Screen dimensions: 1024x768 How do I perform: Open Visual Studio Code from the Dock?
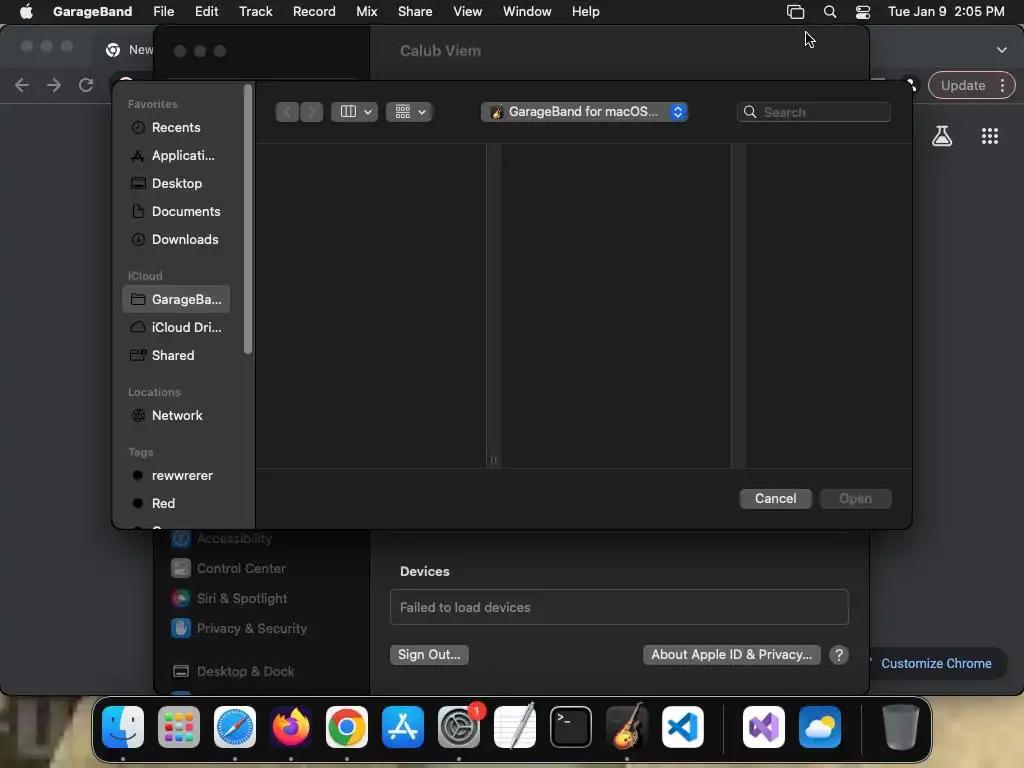682,727
